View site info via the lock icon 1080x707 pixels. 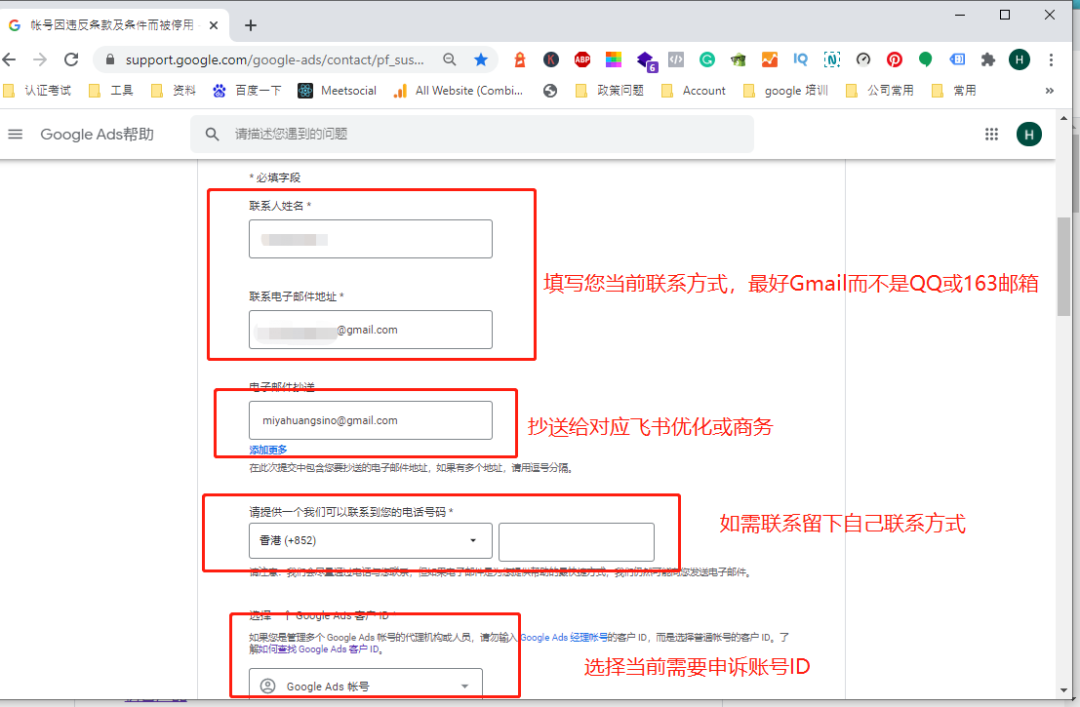tap(110, 60)
